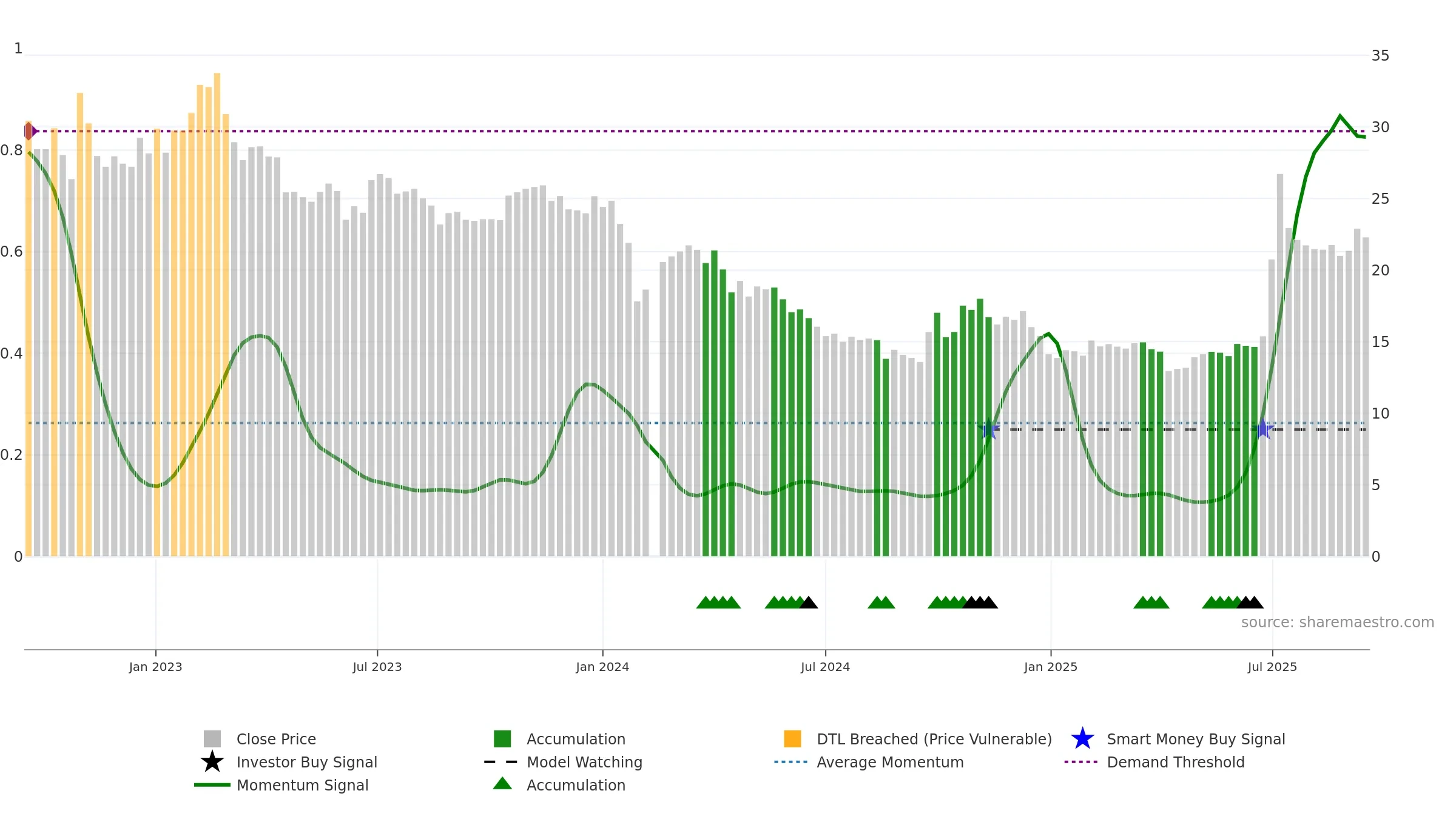Click the Jul 2023 axis label
Viewport: 1456px width, 819px height.
tap(377, 667)
